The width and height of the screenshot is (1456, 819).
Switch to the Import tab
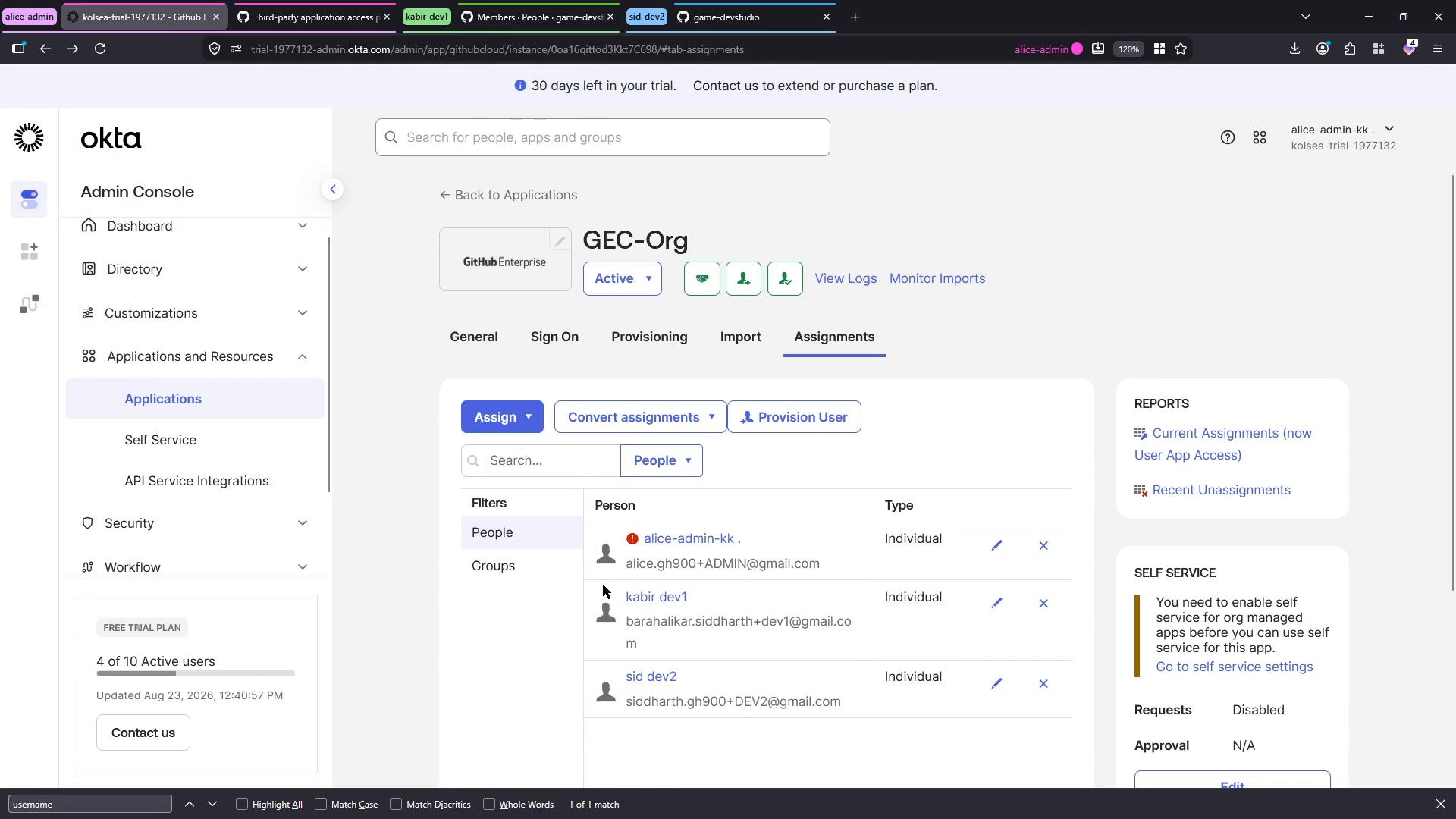[x=740, y=337]
